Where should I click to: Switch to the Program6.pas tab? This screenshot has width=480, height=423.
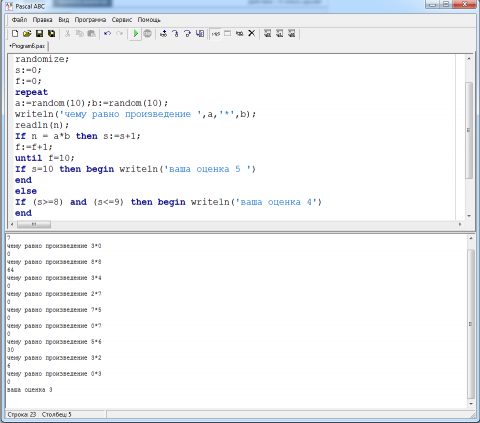click(x=28, y=46)
